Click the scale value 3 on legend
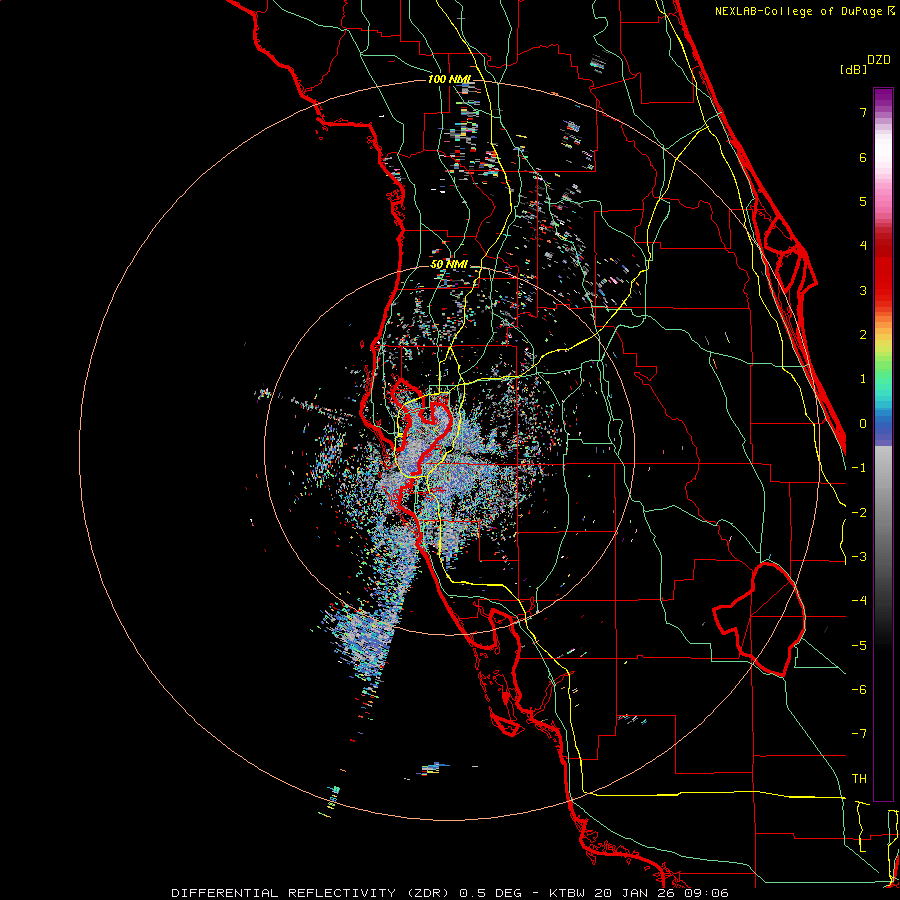The width and height of the screenshot is (900, 900). coord(863,290)
